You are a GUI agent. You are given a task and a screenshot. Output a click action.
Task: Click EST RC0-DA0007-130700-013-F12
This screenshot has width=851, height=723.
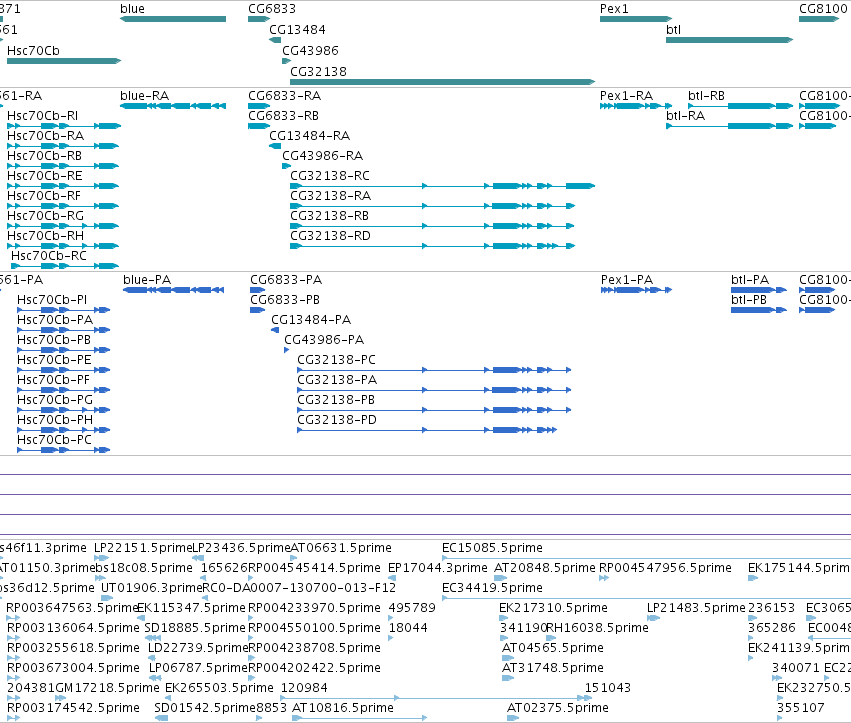(299, 588)
